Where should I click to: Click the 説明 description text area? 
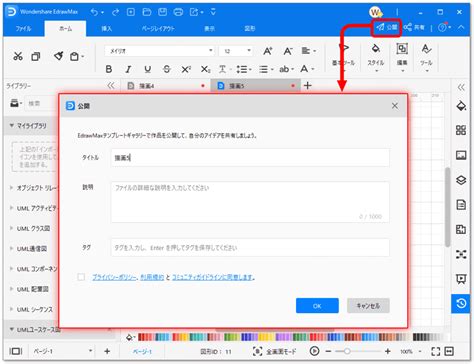tap(250, 202)
